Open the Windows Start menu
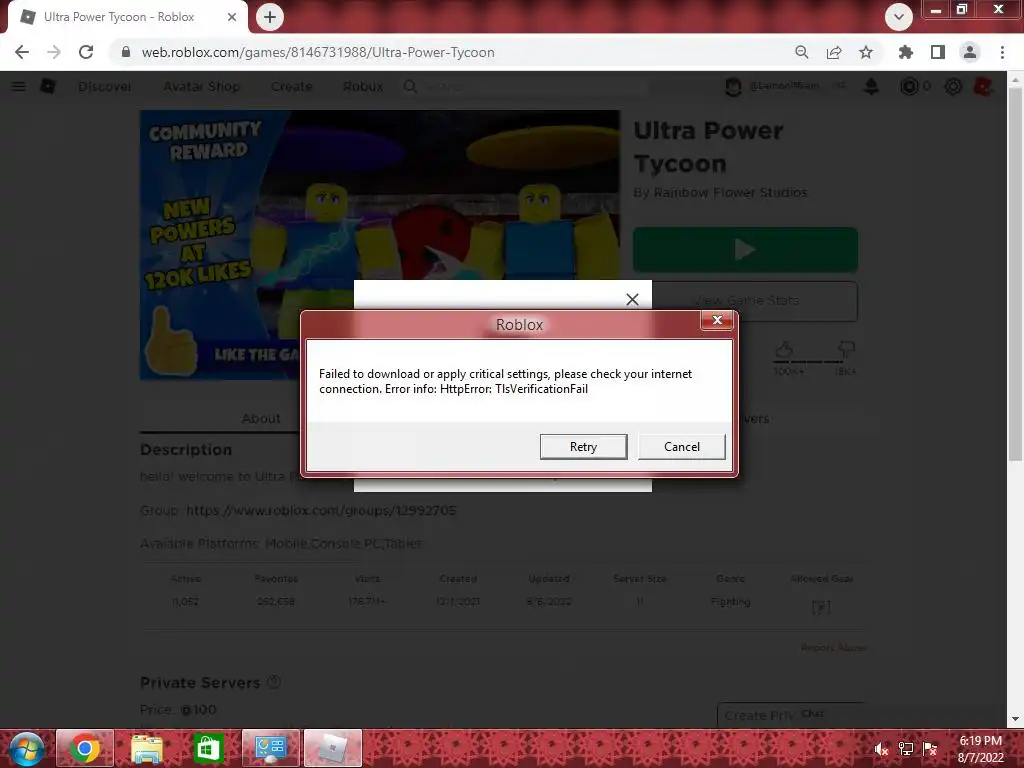 click(x=27, y=748)
